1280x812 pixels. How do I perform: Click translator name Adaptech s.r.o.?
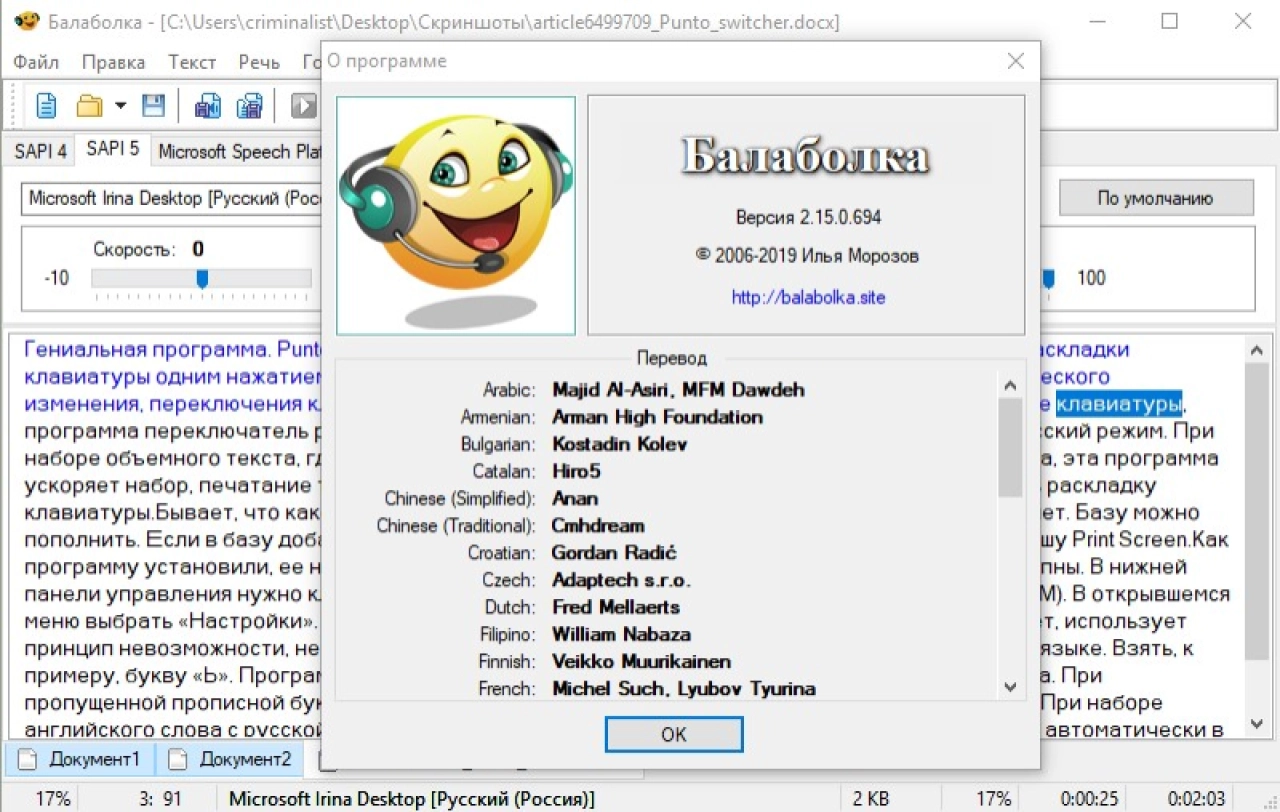coord(621,580)
